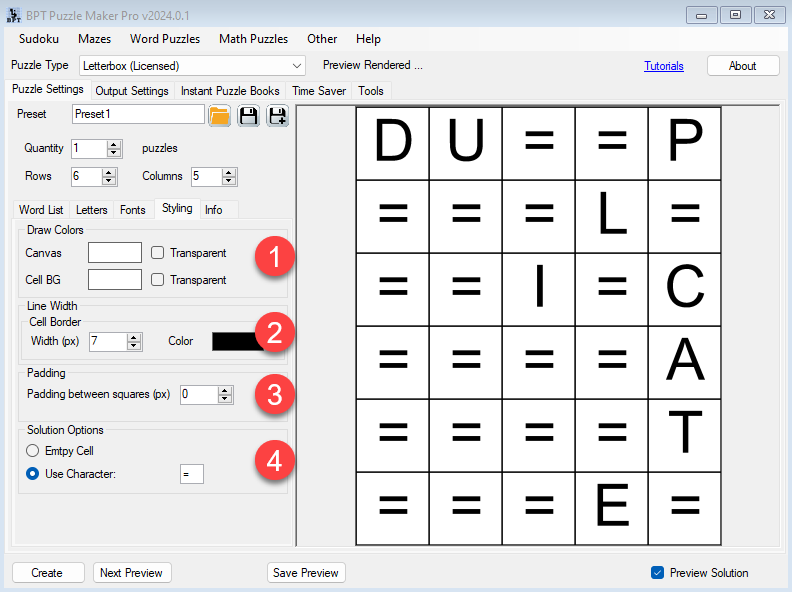Switch to the Fonts tab
This screenshot has width=792, height=592.
(132, 210)
